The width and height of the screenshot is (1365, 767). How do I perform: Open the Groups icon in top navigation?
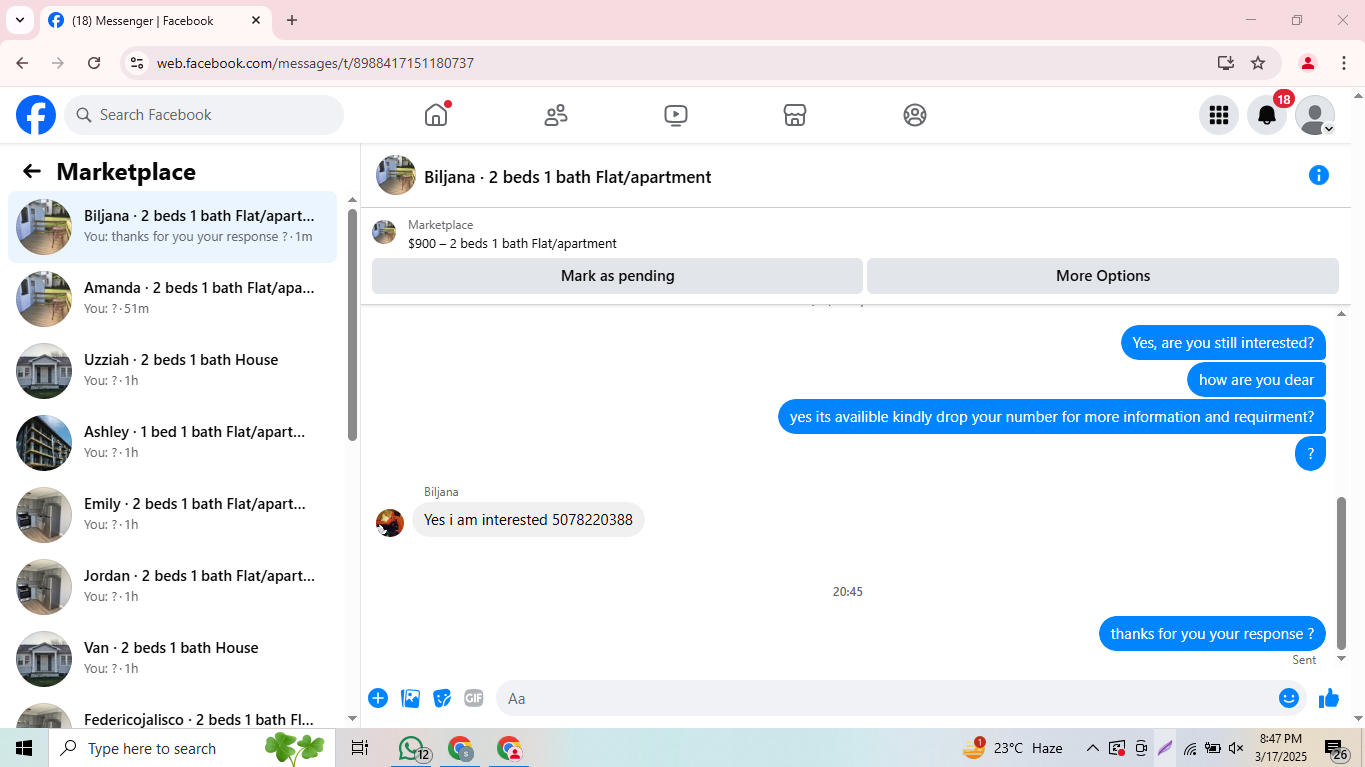tap(915, 115)
